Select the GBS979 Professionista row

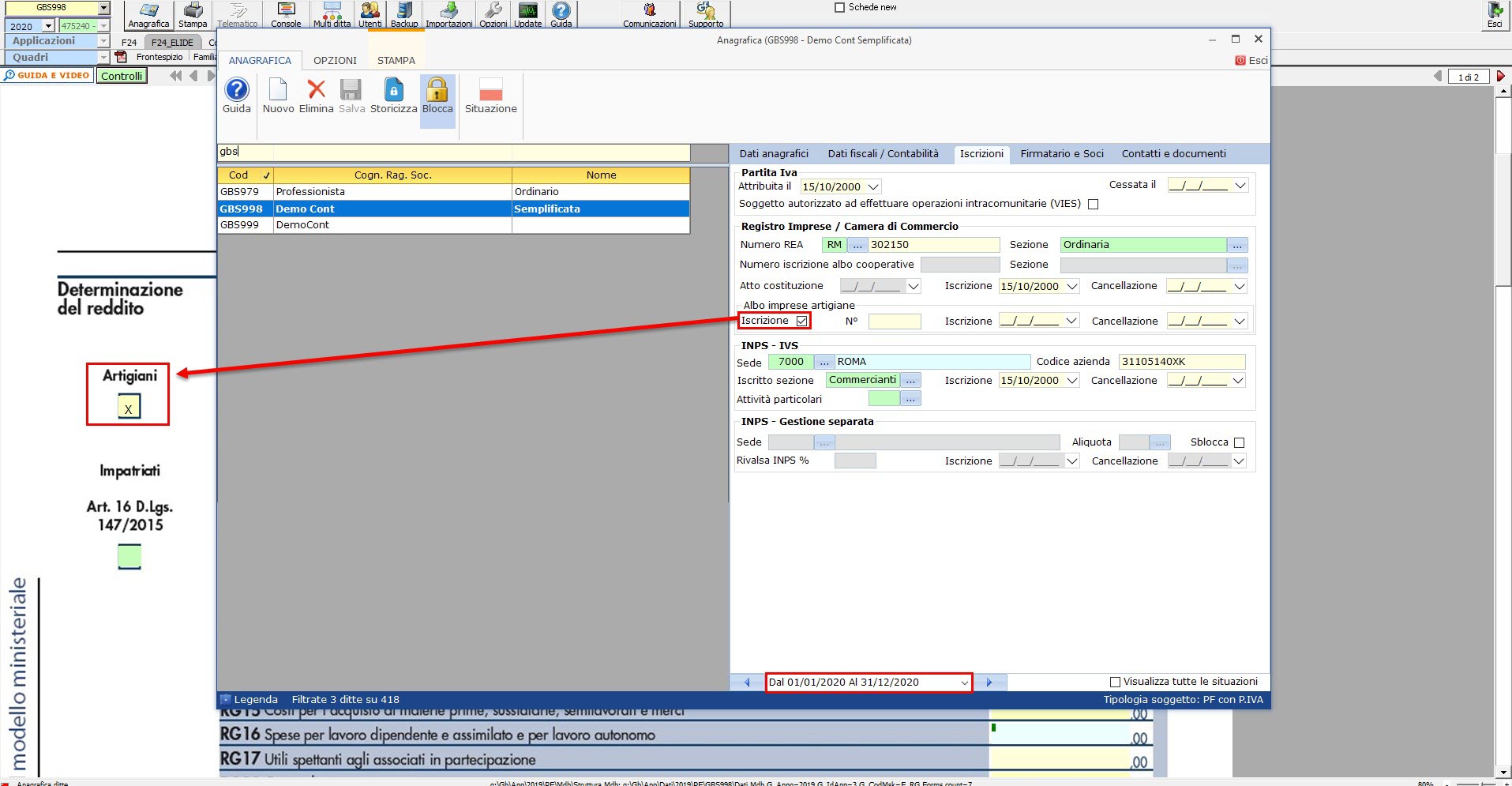[x=453, y=192]
